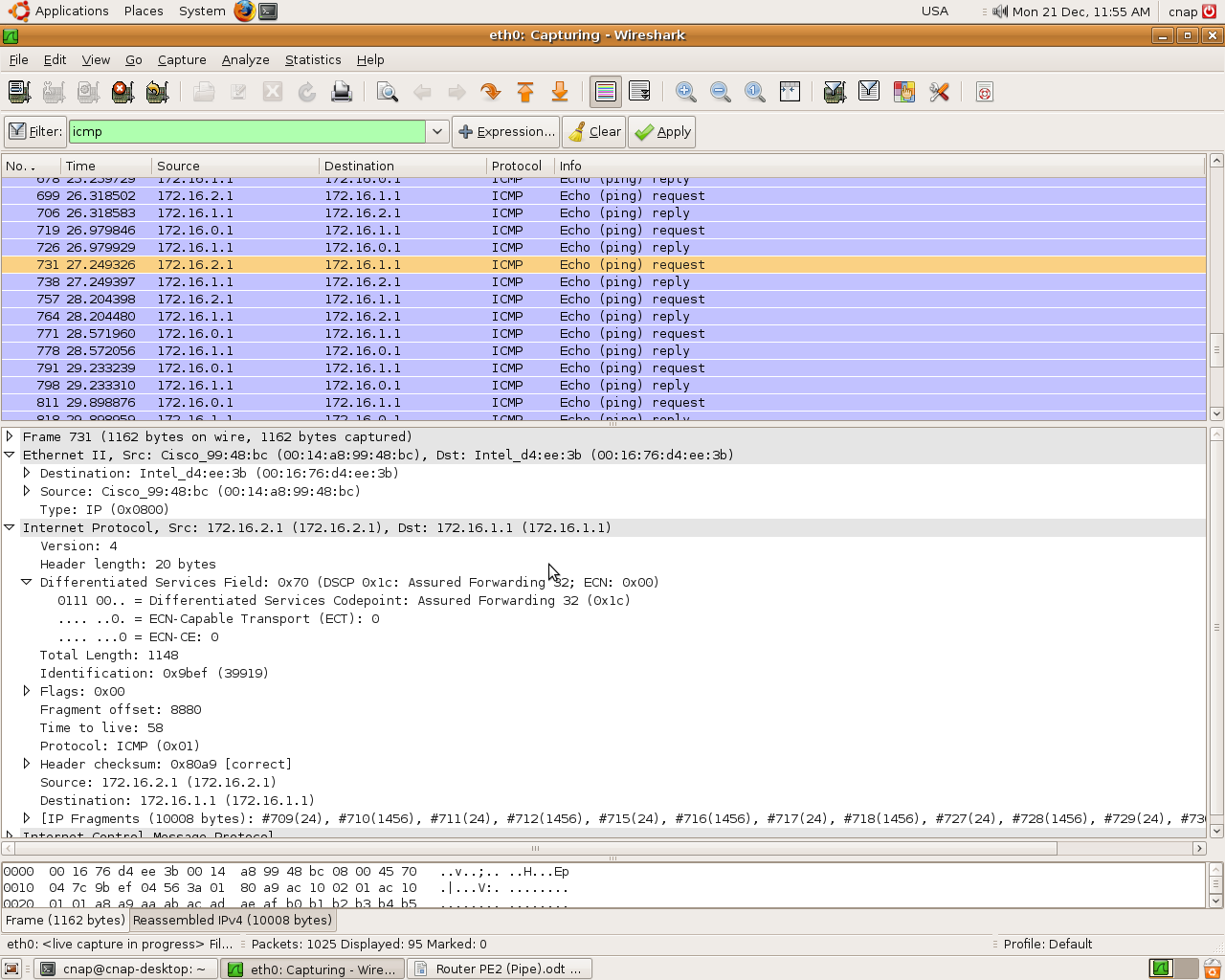The height and width of the screenshot is (980, 1225).
Task: Open the File menu
Action: coord(19,59)
